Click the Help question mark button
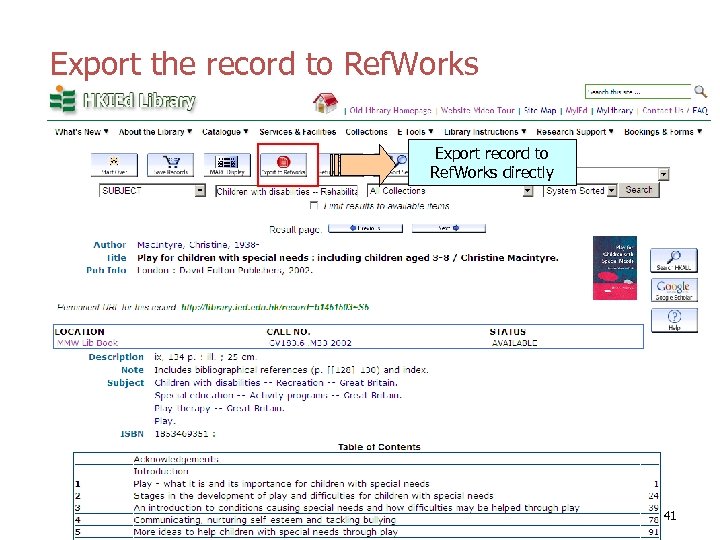This screenshot has height=540, width=720. coord(674,320)
